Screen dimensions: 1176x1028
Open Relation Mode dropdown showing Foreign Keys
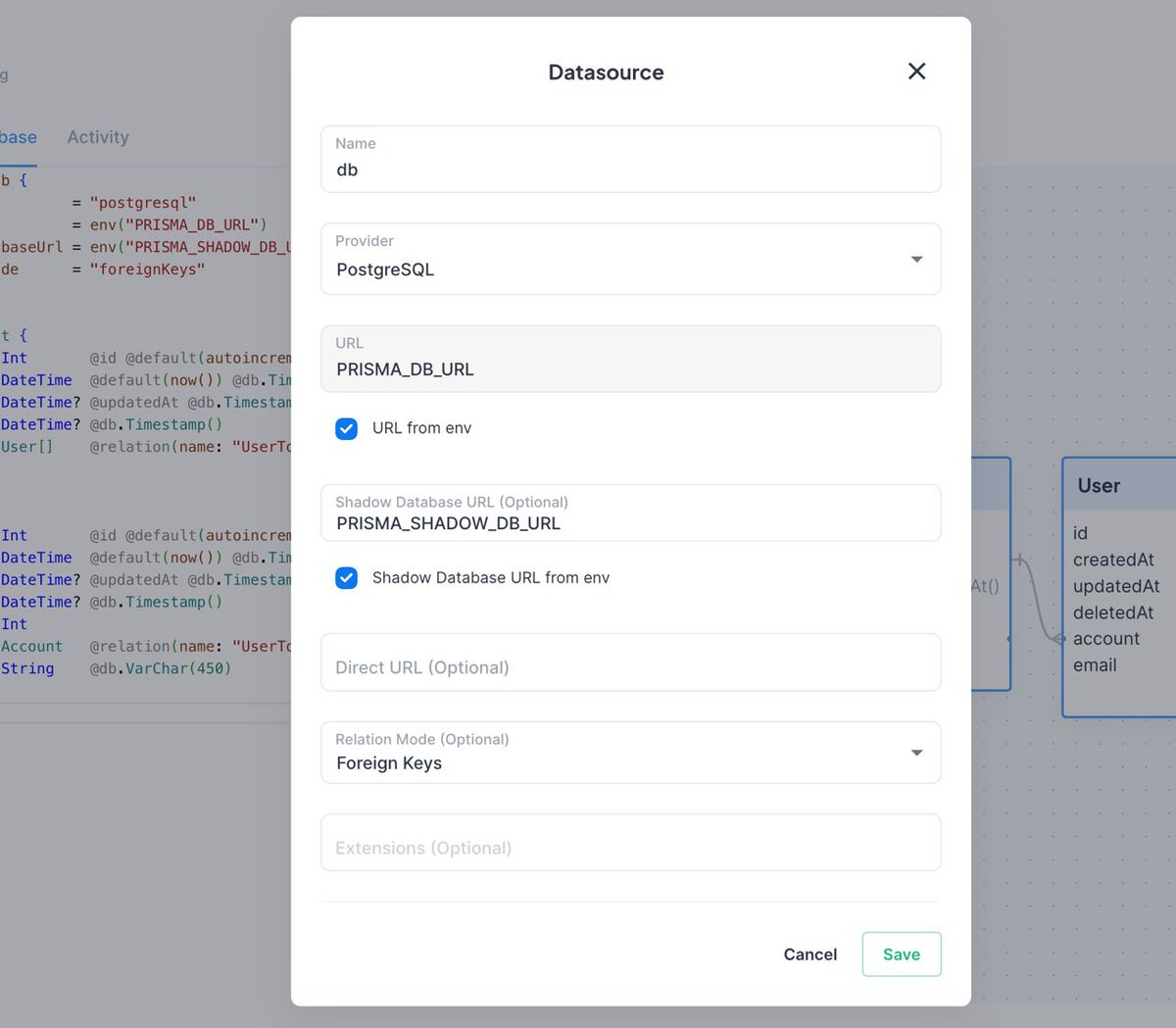click(x=630, y=753)
